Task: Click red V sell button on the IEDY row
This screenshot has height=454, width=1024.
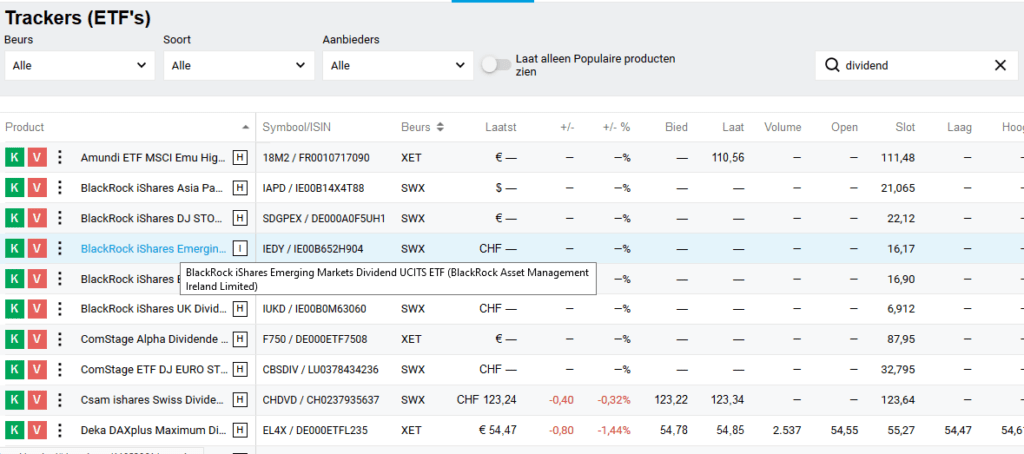Action: point(37,248)
